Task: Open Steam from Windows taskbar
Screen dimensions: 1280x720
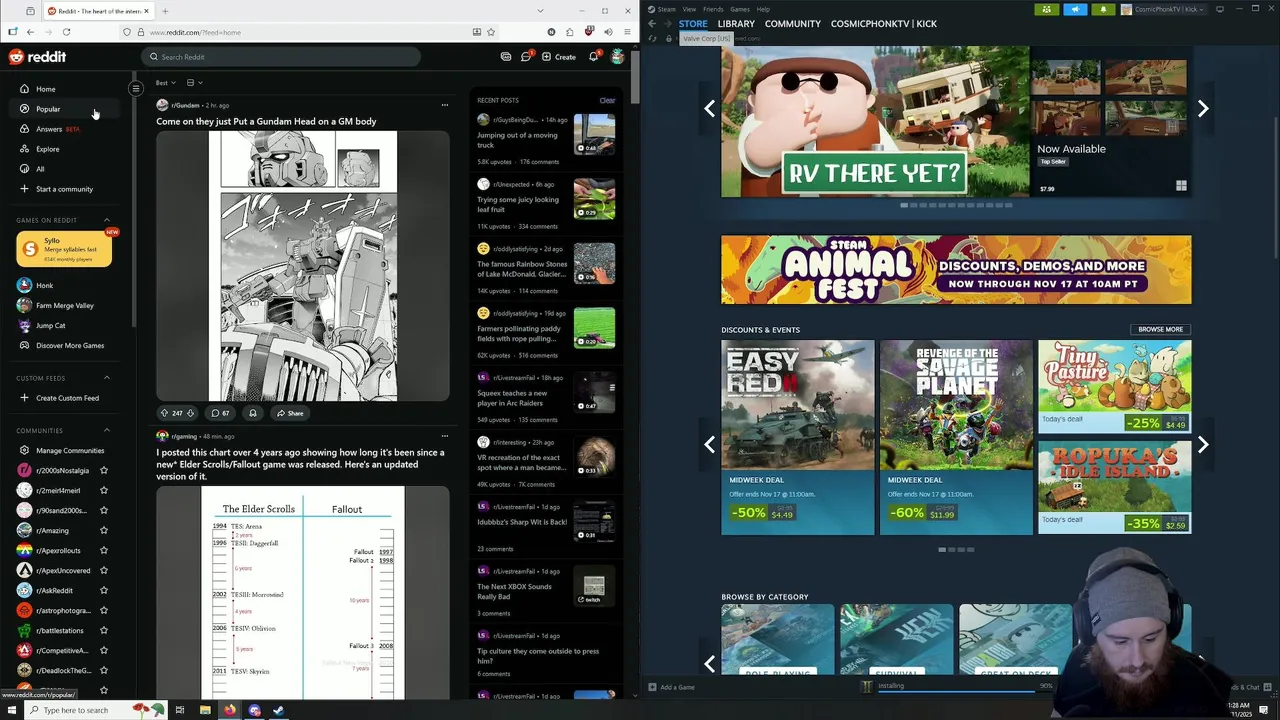Action: (279, 710)
